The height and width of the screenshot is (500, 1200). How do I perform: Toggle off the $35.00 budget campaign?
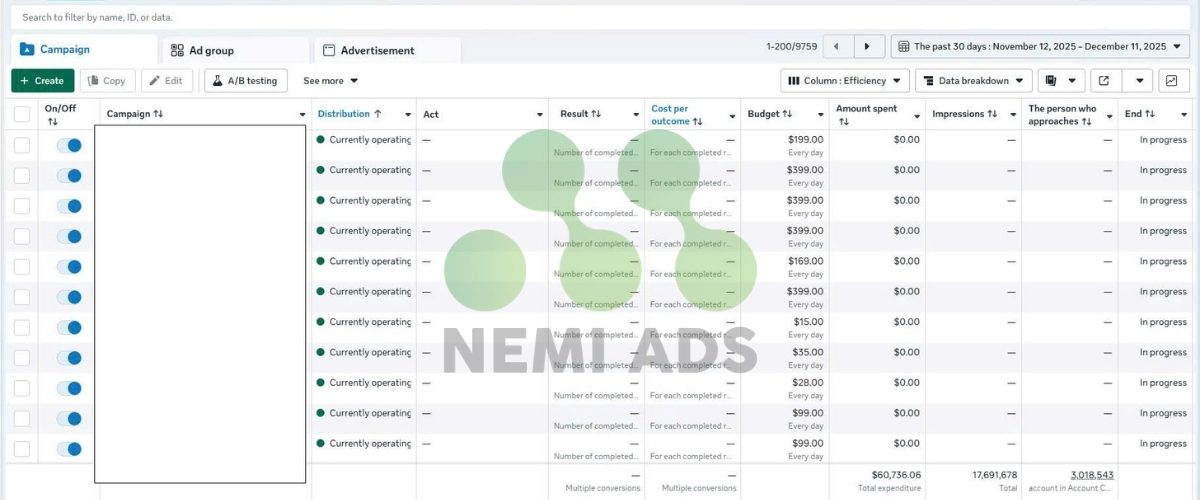69,358
